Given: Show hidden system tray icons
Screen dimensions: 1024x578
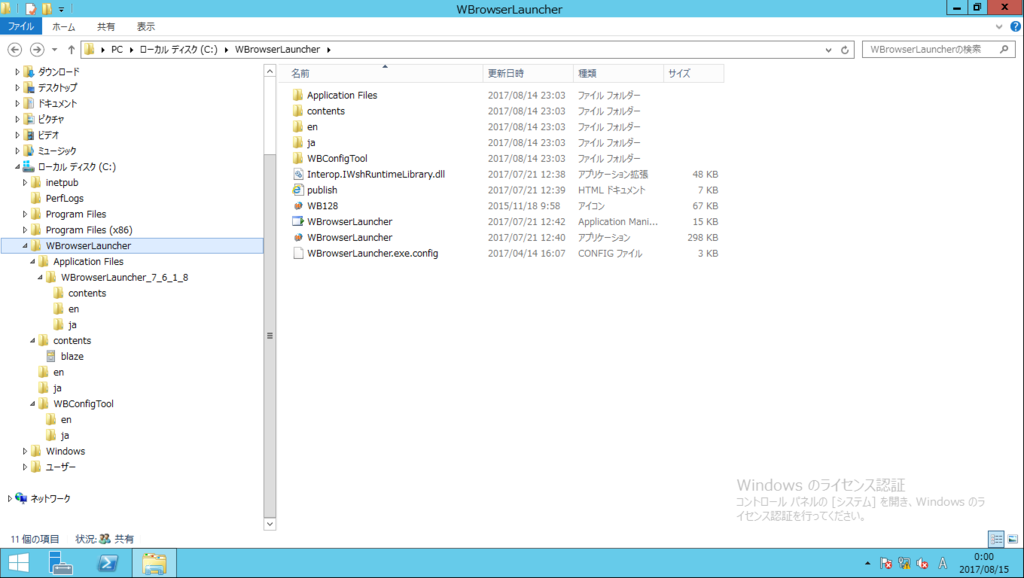Looking at the screenshot, I should point(867,563).
